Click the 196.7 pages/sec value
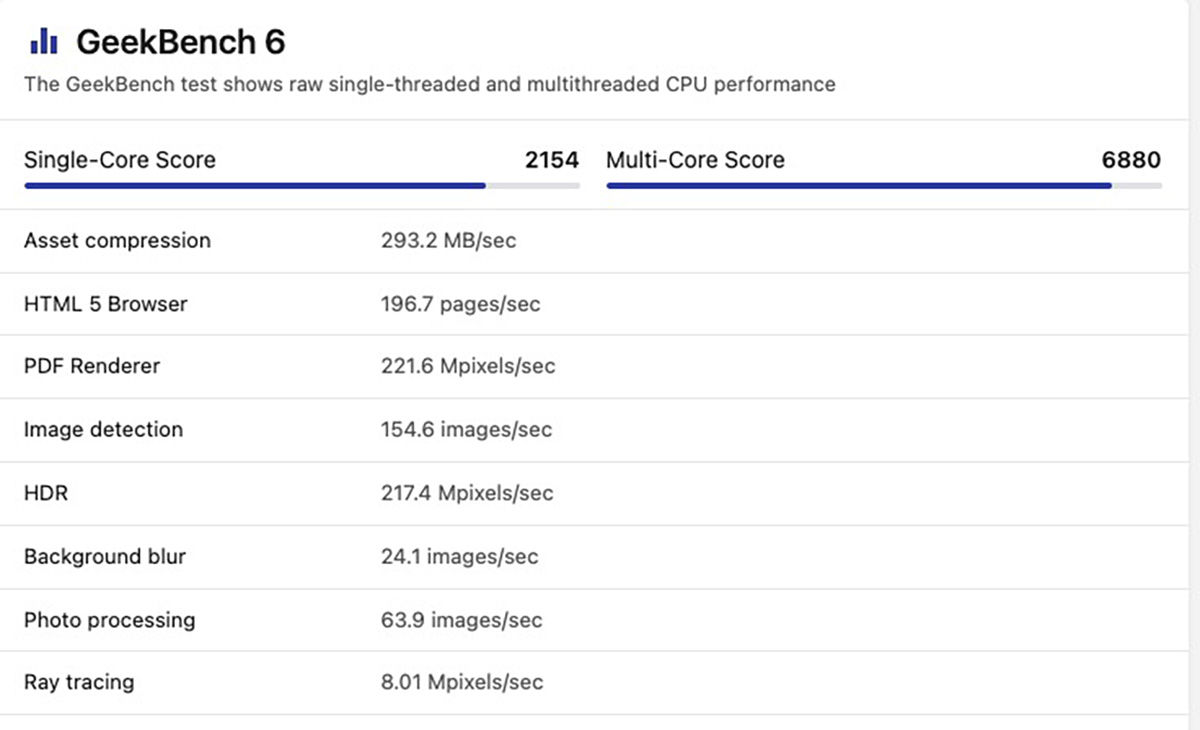Image resolution: width=1200 pixels, height=730 pixels. (x=461, y=304)
